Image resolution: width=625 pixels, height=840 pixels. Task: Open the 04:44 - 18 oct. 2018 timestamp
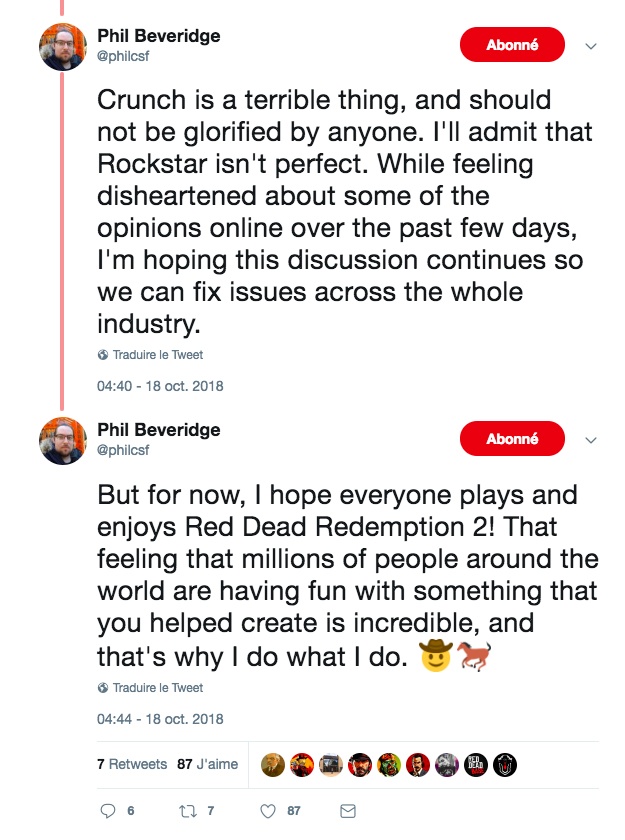pyautogui.click(x=160, y=718)
